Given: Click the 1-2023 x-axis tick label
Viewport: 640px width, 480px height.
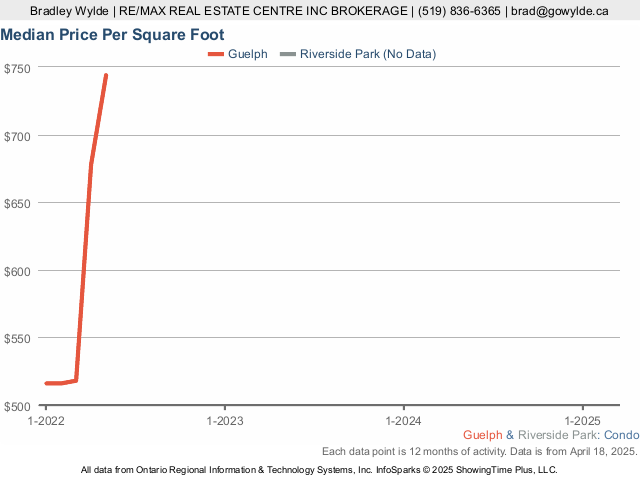Looking at the screenshot, I should coord(225,421).
